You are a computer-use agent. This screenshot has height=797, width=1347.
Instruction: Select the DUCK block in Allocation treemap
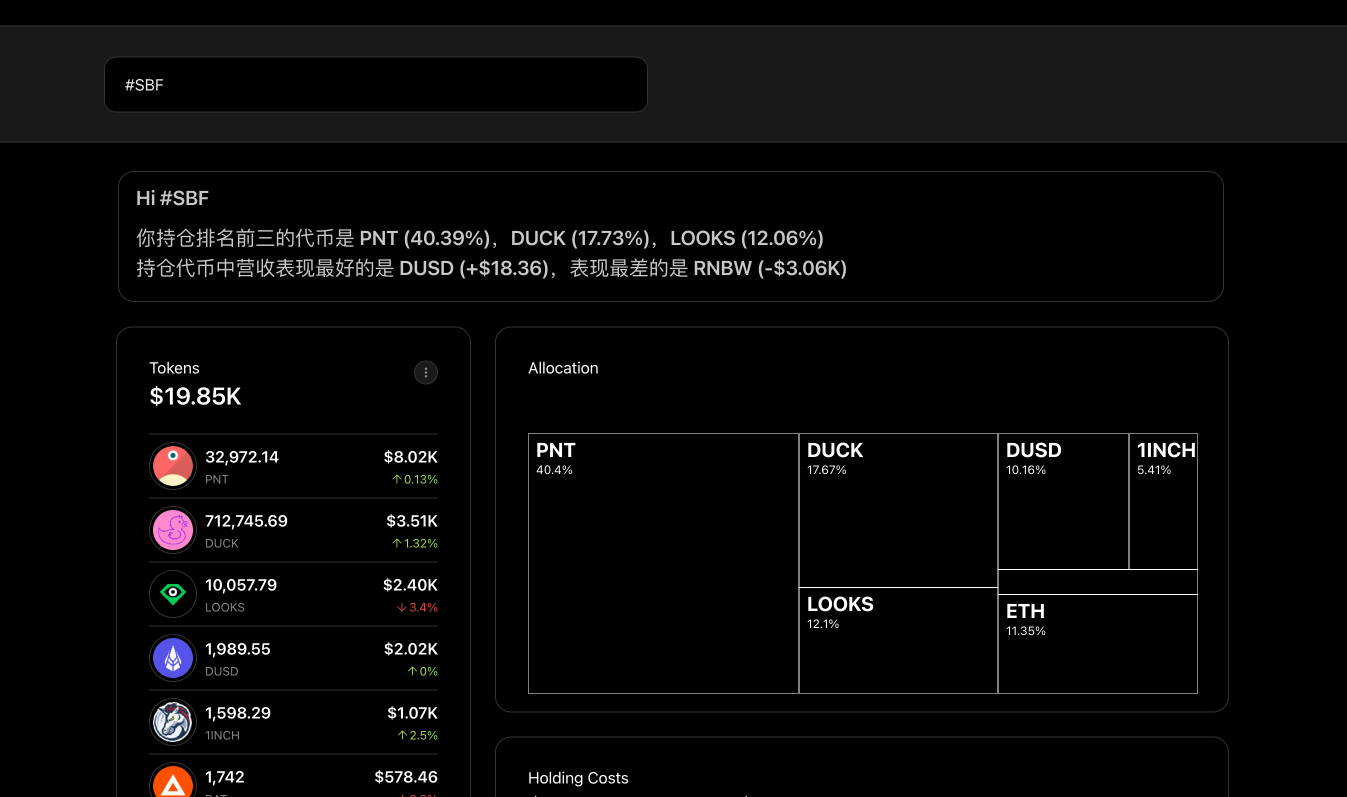point(898,510)
